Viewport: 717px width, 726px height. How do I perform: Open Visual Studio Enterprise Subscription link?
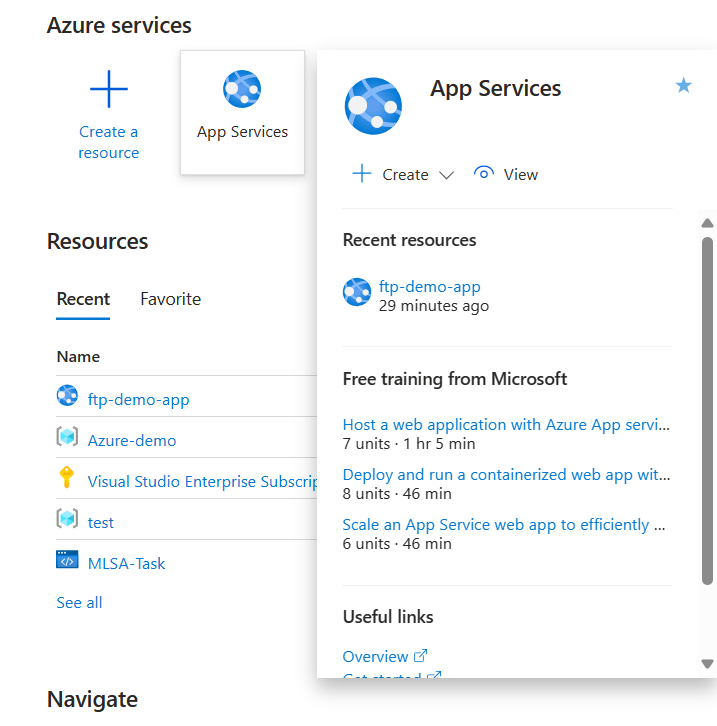coord(202,482)
